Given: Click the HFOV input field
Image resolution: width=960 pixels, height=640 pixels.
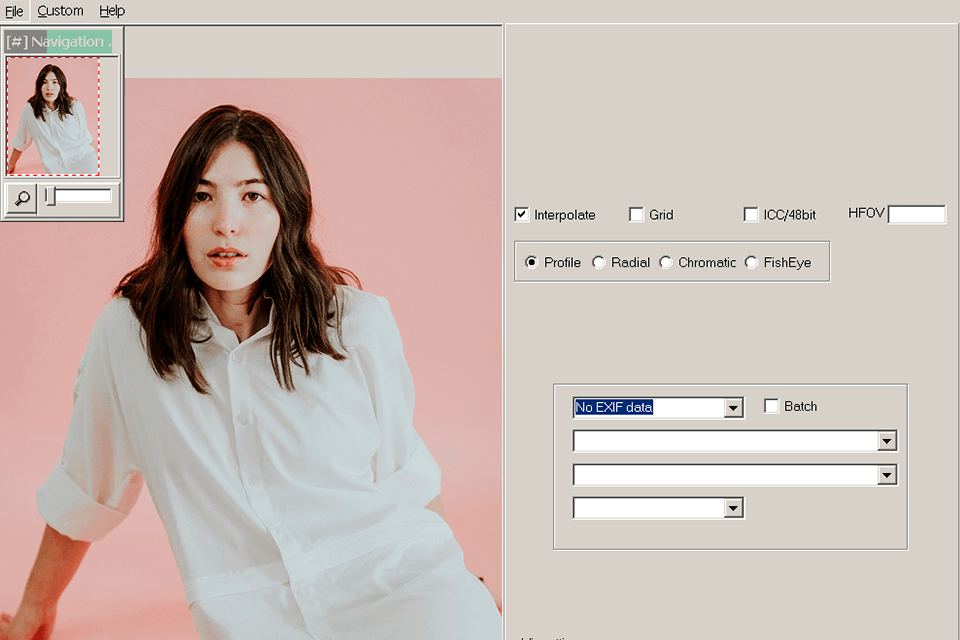Looking at the screenshot, I should (x=916, y=214).
